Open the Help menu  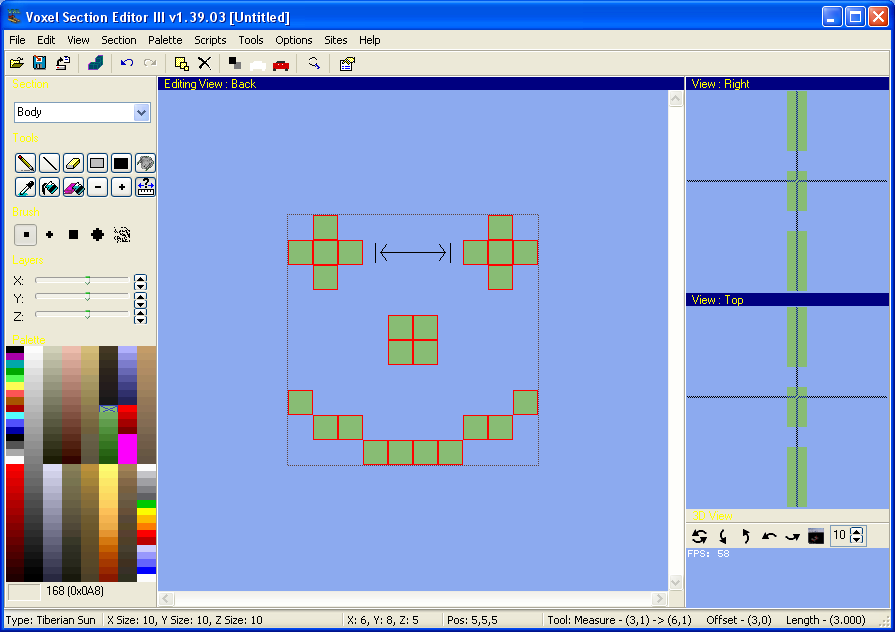(x=369, y=40)
